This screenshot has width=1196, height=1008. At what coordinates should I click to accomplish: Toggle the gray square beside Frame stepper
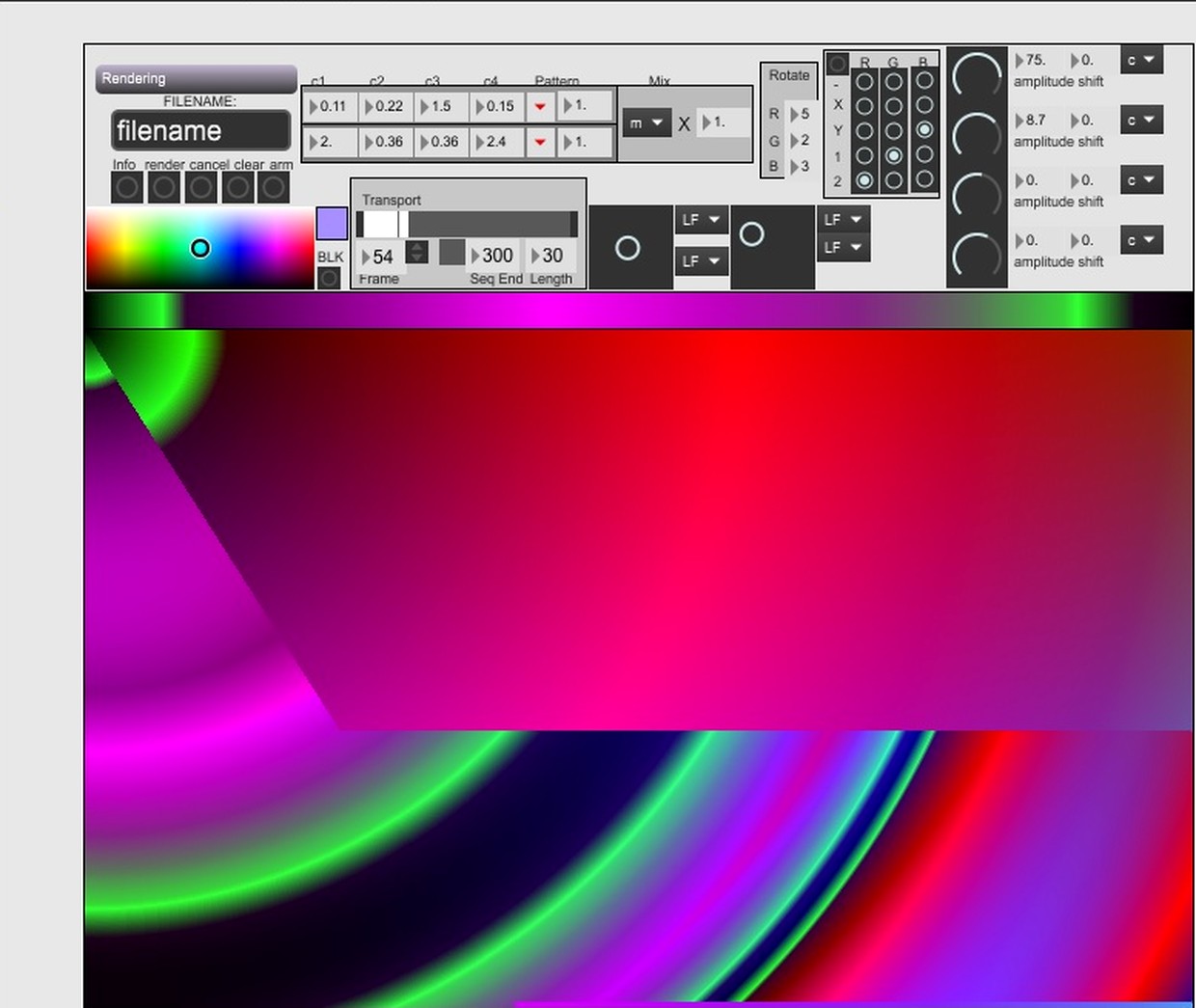(451, 253)
